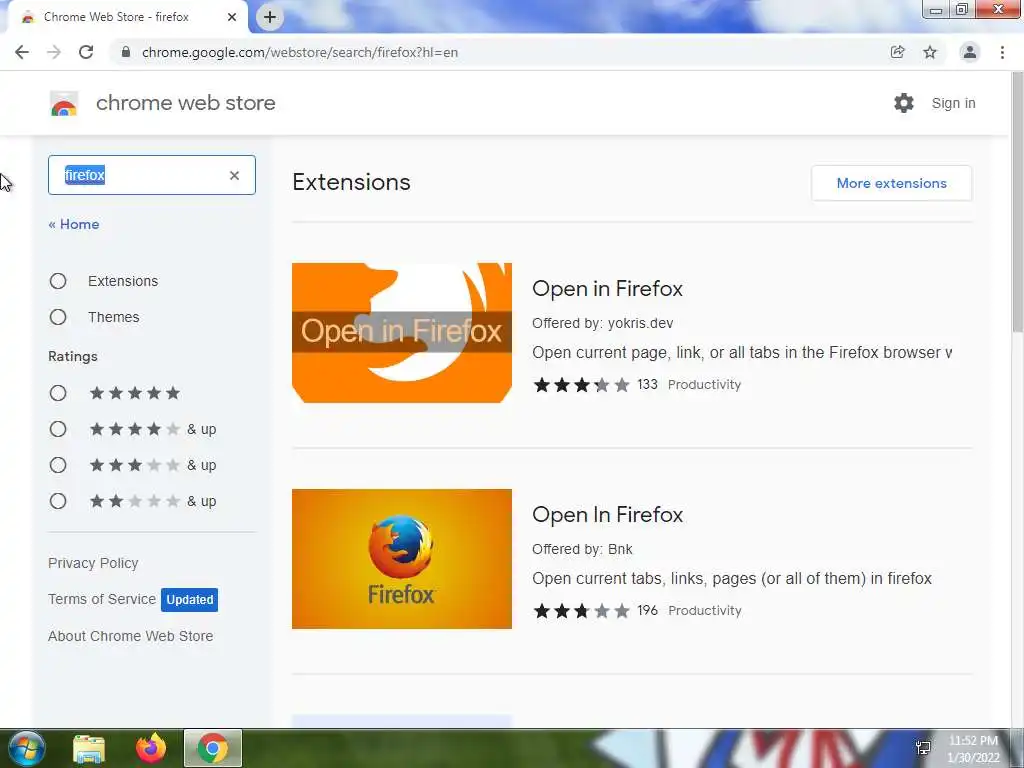Switch to the Chrome Web Store - firefox tab
Image resolution: width=1024 pixels, height=768 pixels.
coord(116,17)
